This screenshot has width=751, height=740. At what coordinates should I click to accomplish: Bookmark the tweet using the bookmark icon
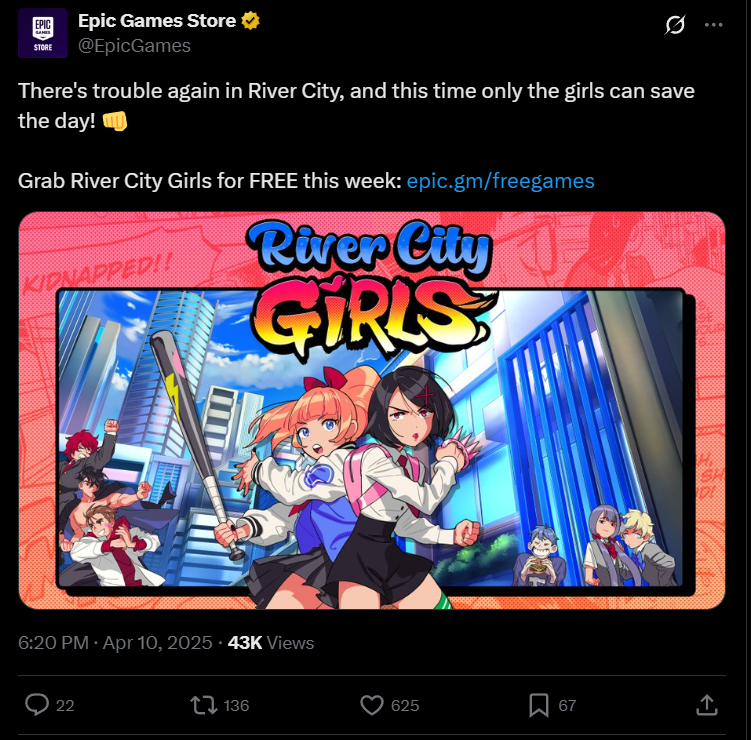pos(539,705)
